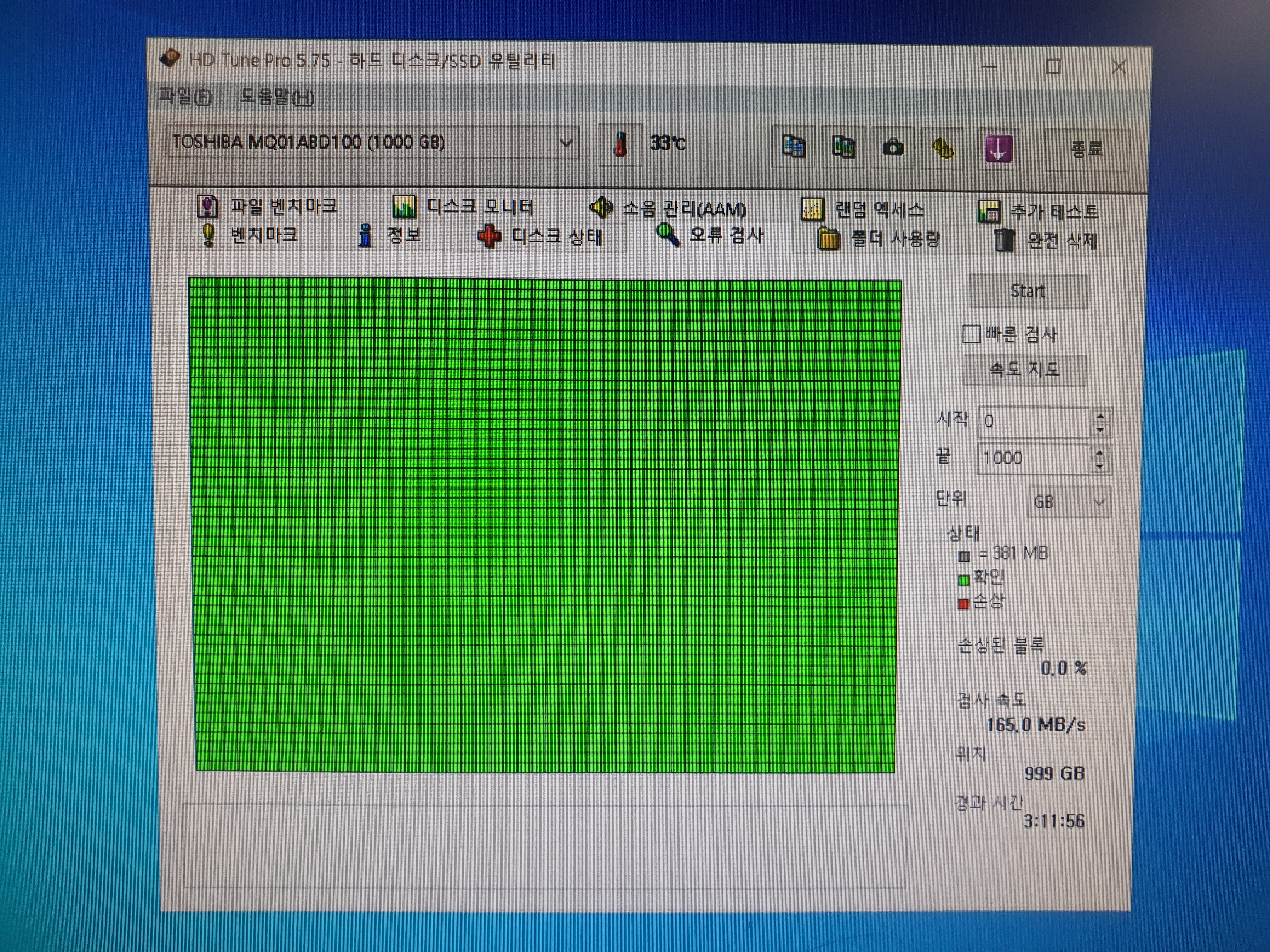Decrease the 시작 value with down arrow
This screenshot has width=1270, height=952.
tap(1101, 430)
